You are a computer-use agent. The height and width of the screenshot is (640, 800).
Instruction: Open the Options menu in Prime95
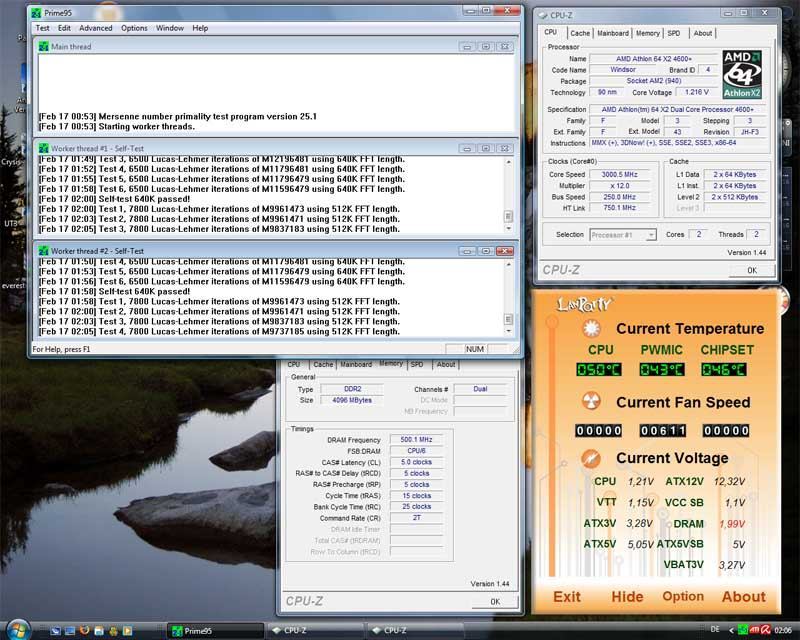pos(134,28)
